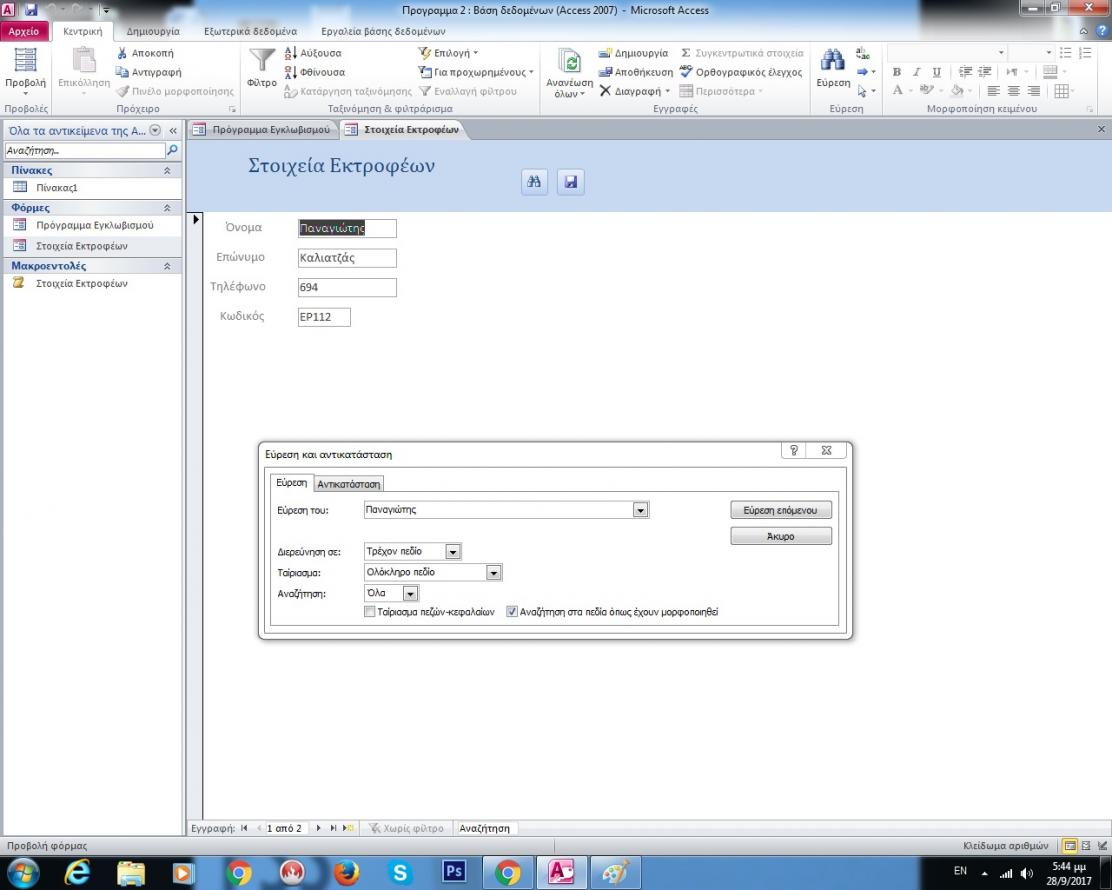Click the Replace (ab→ac) icon in ribbon
1112x890 pixels.
tap(862, 53)
